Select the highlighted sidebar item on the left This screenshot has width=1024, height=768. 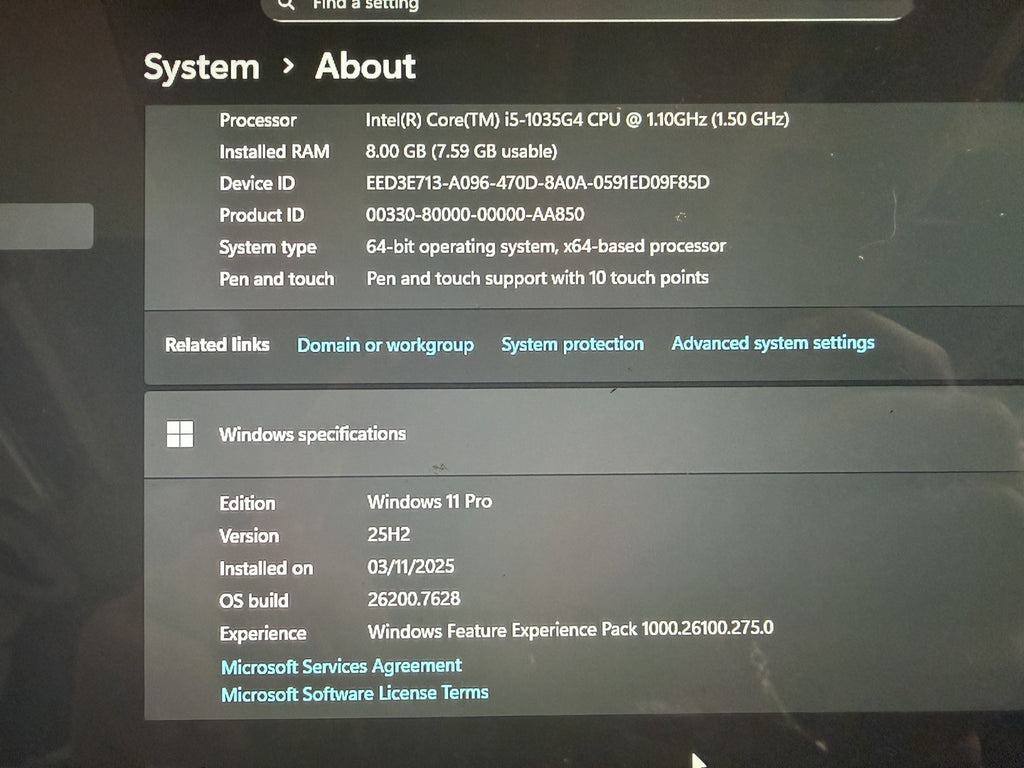pos(46,226)
